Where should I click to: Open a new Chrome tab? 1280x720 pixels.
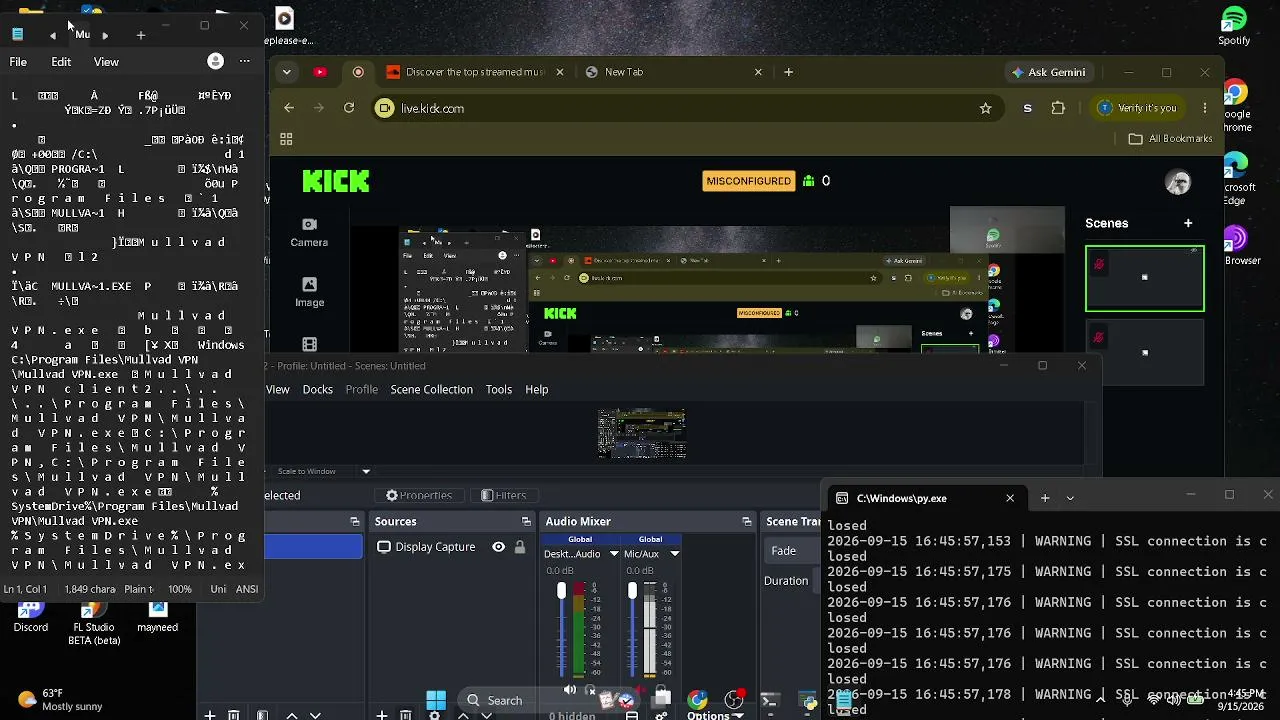789,72
